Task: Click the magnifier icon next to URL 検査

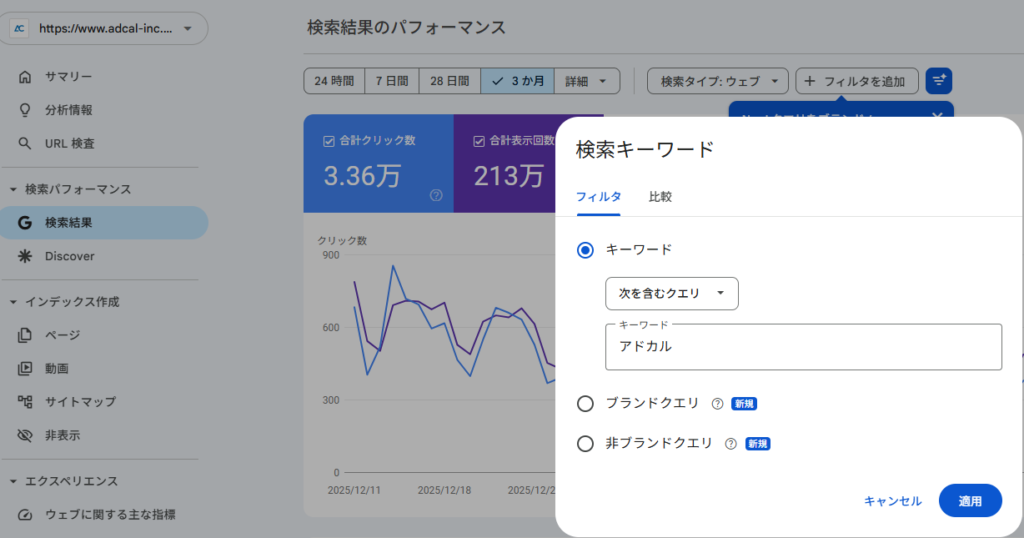Action: (25, 144)
